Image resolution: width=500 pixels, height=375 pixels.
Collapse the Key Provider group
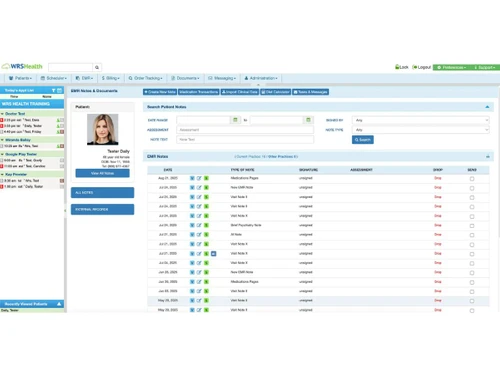[x=2, y=174]
